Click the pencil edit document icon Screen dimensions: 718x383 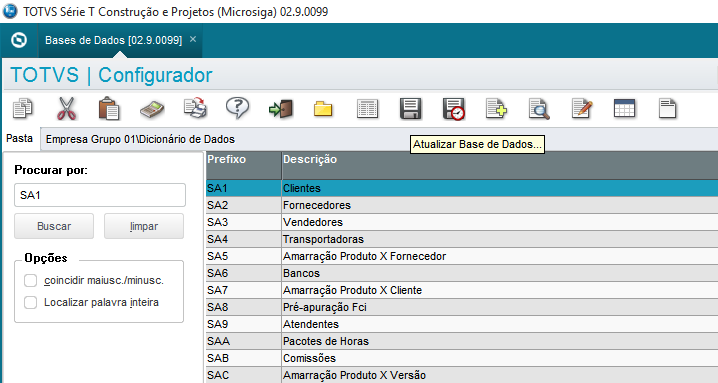(582, 109)
